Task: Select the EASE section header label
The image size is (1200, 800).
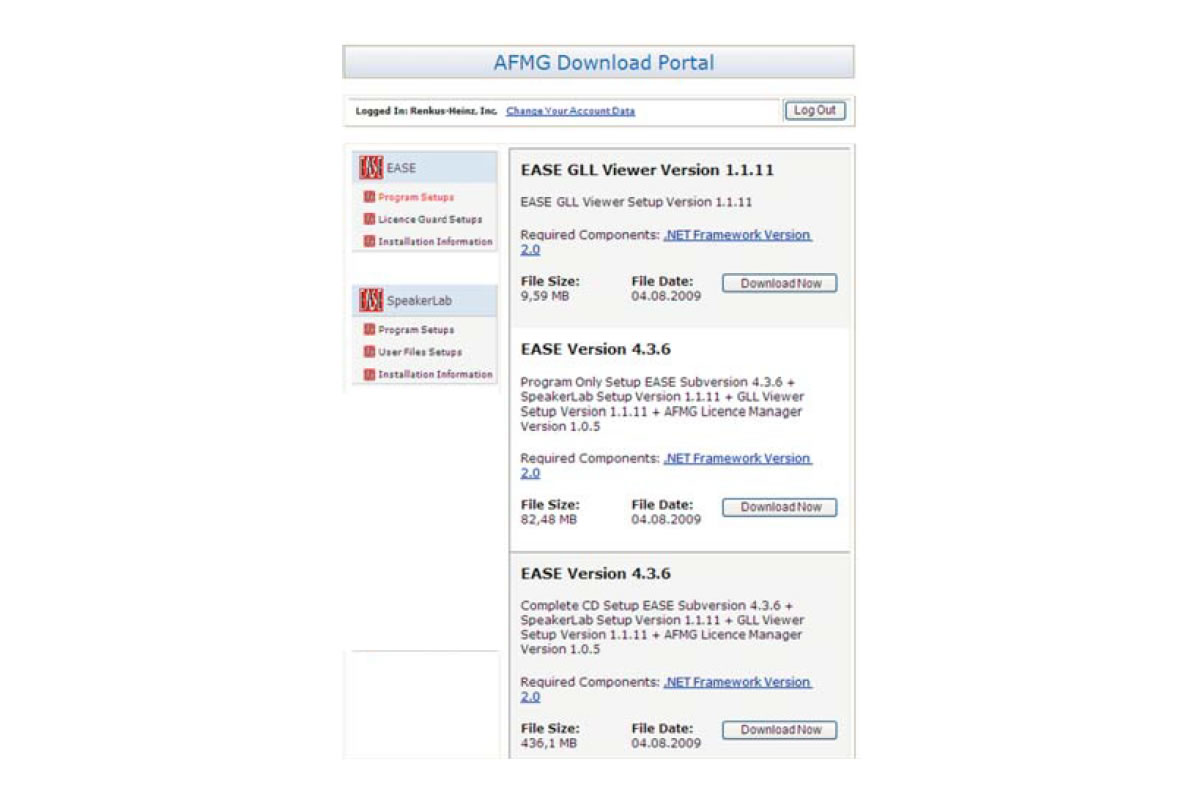Action: (x=401, y=168)
